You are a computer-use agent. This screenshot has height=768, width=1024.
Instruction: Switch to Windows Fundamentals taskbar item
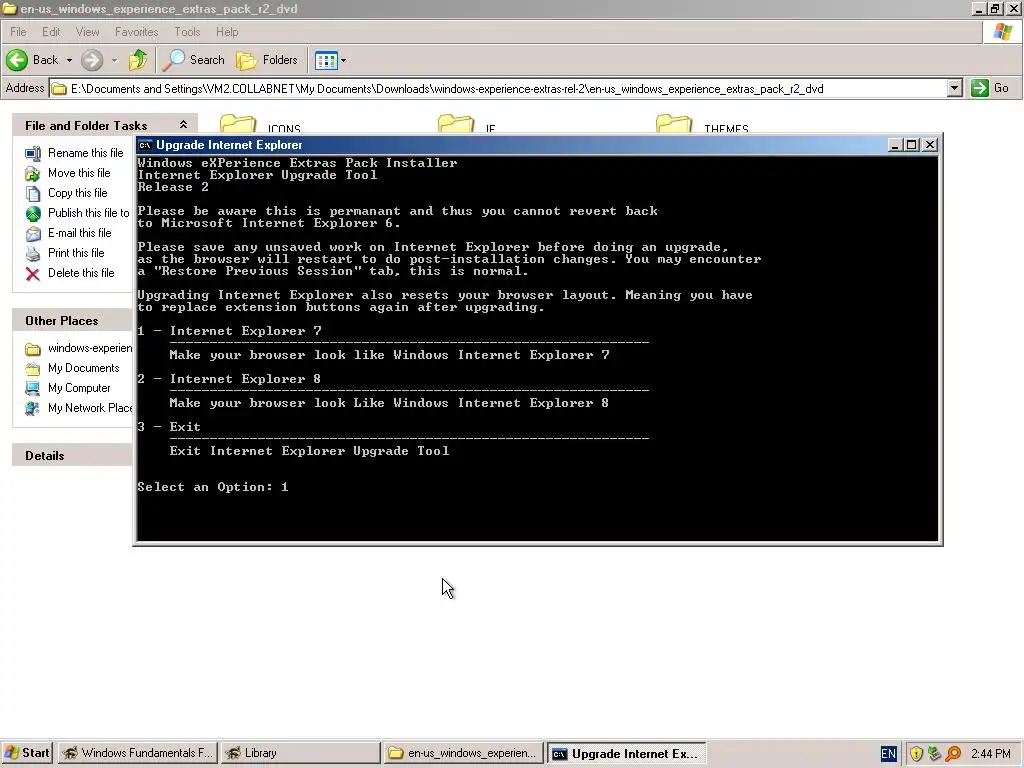click(136, 753)
